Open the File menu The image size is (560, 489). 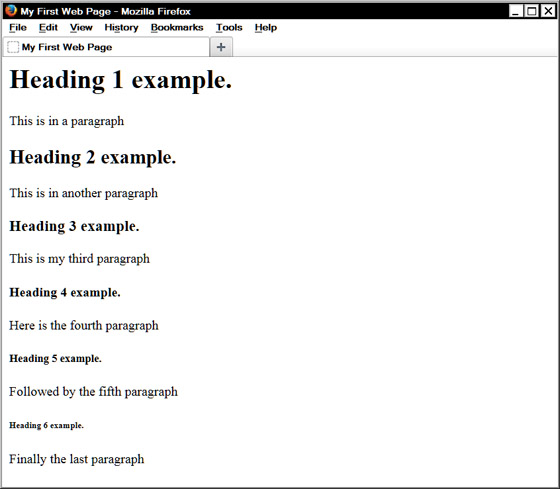point(18,28)
